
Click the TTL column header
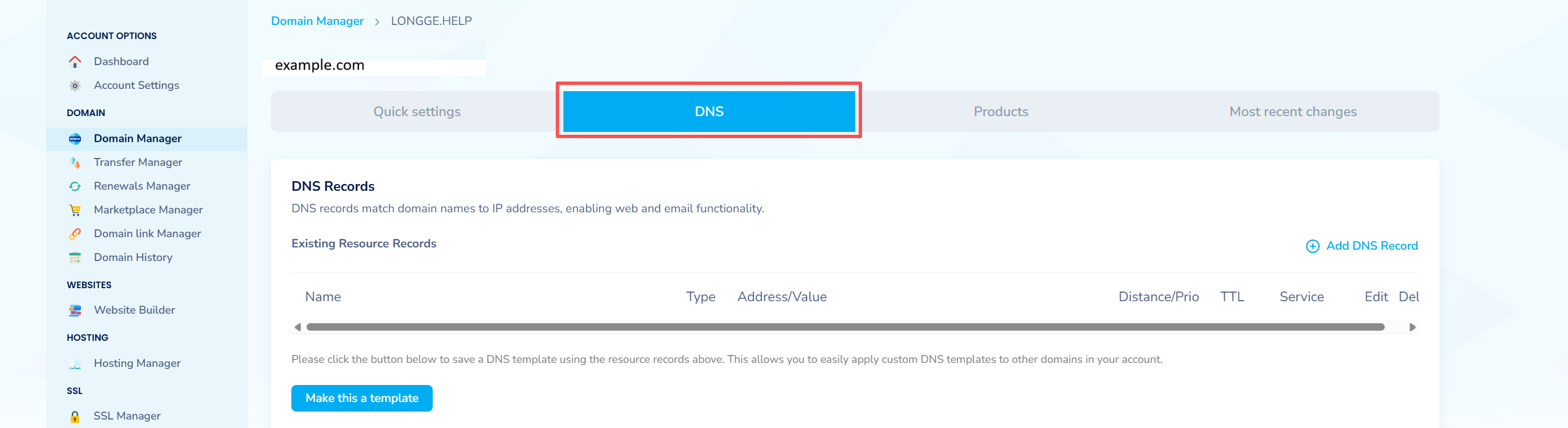(x=1232, y=297)
